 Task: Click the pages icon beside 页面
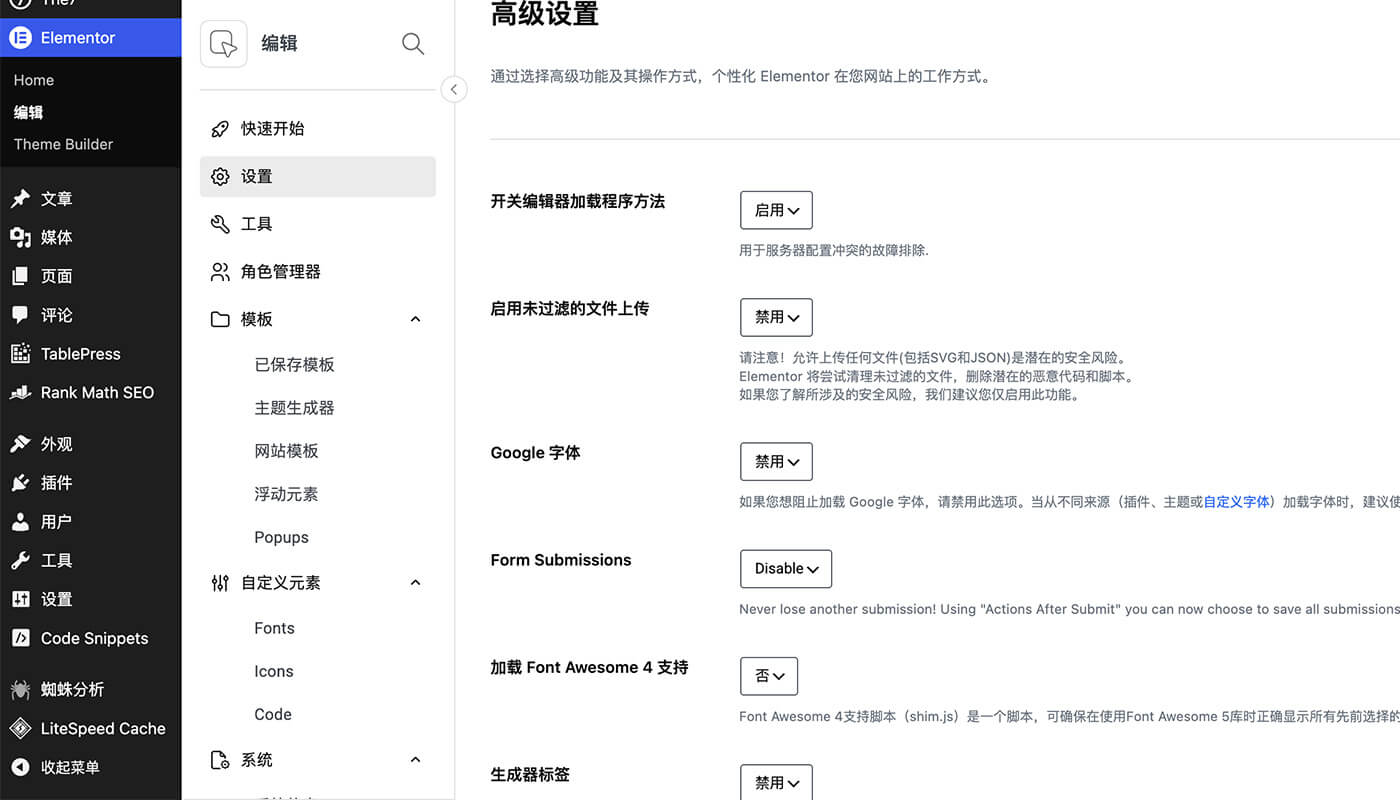coord(20,276)
